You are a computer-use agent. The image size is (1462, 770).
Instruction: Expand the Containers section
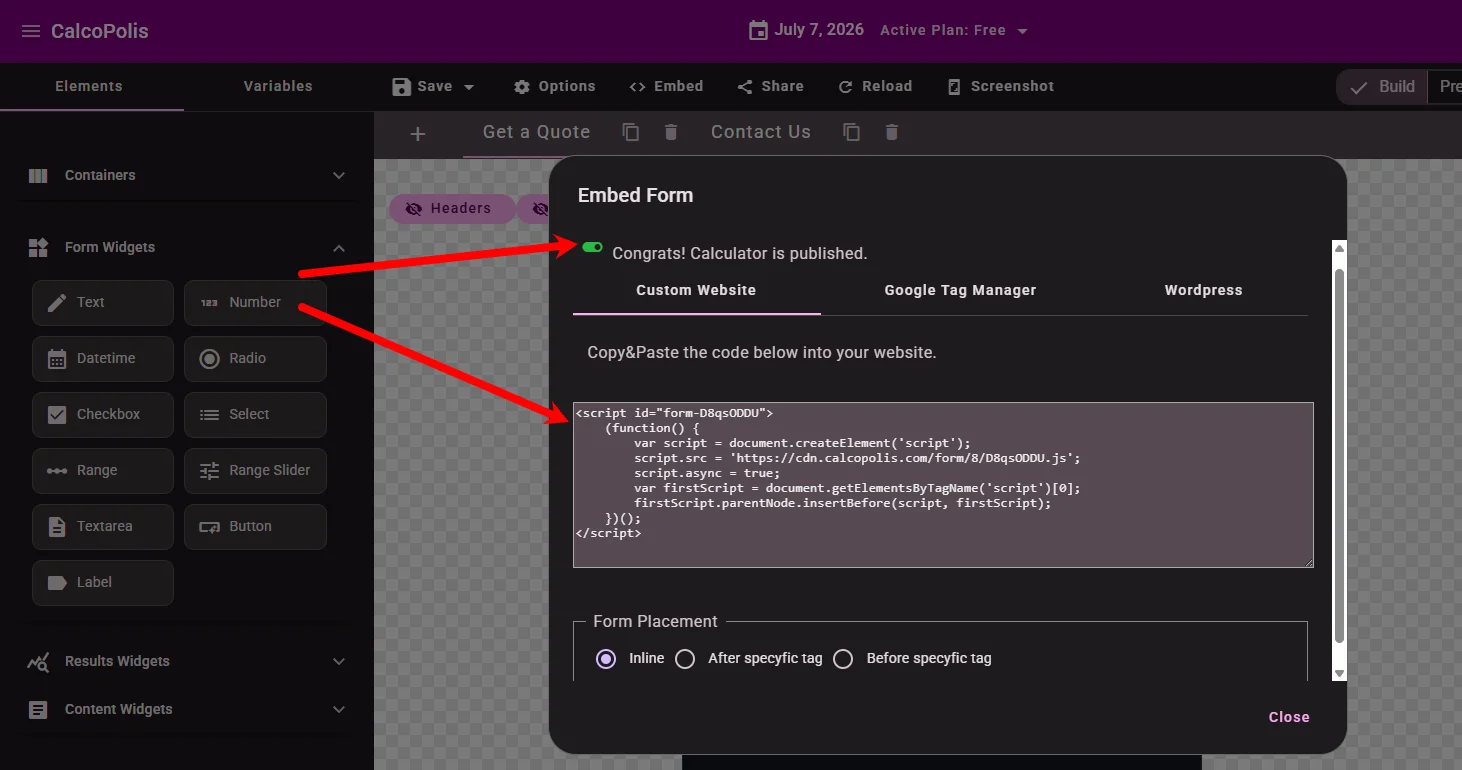click(x=187, y=175)
